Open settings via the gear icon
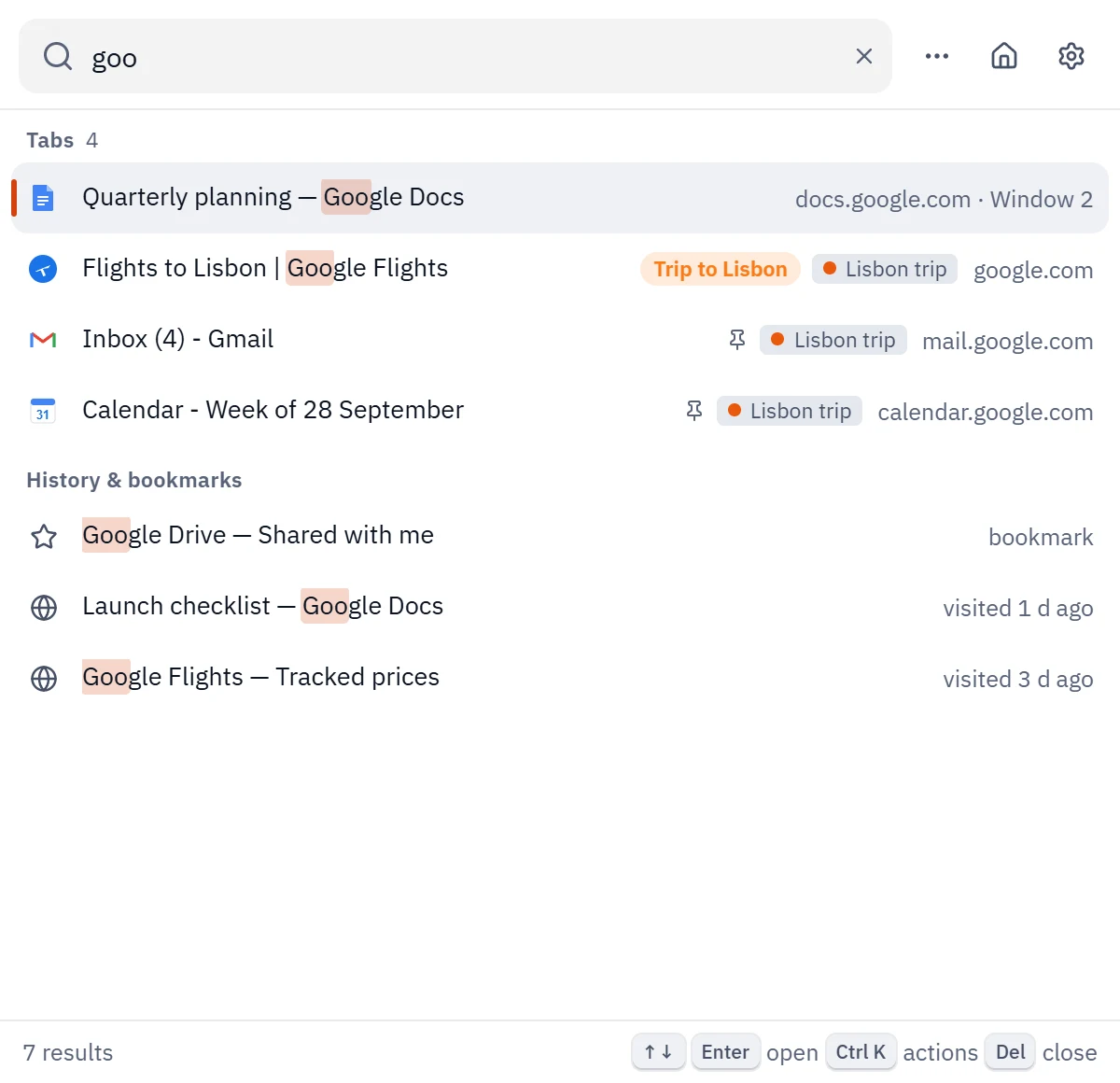Screen dimensions: 1120x1083 click(1071, 56)
